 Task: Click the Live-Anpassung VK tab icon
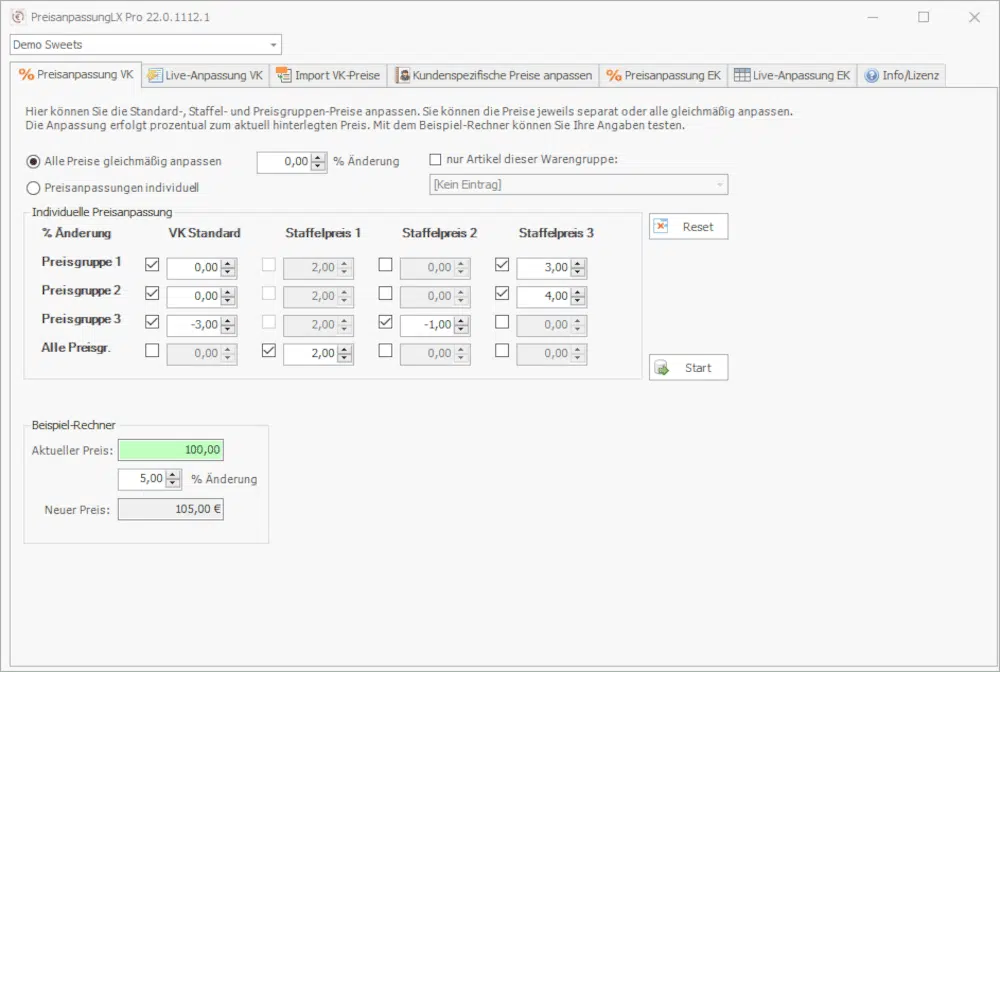[155, 75]
